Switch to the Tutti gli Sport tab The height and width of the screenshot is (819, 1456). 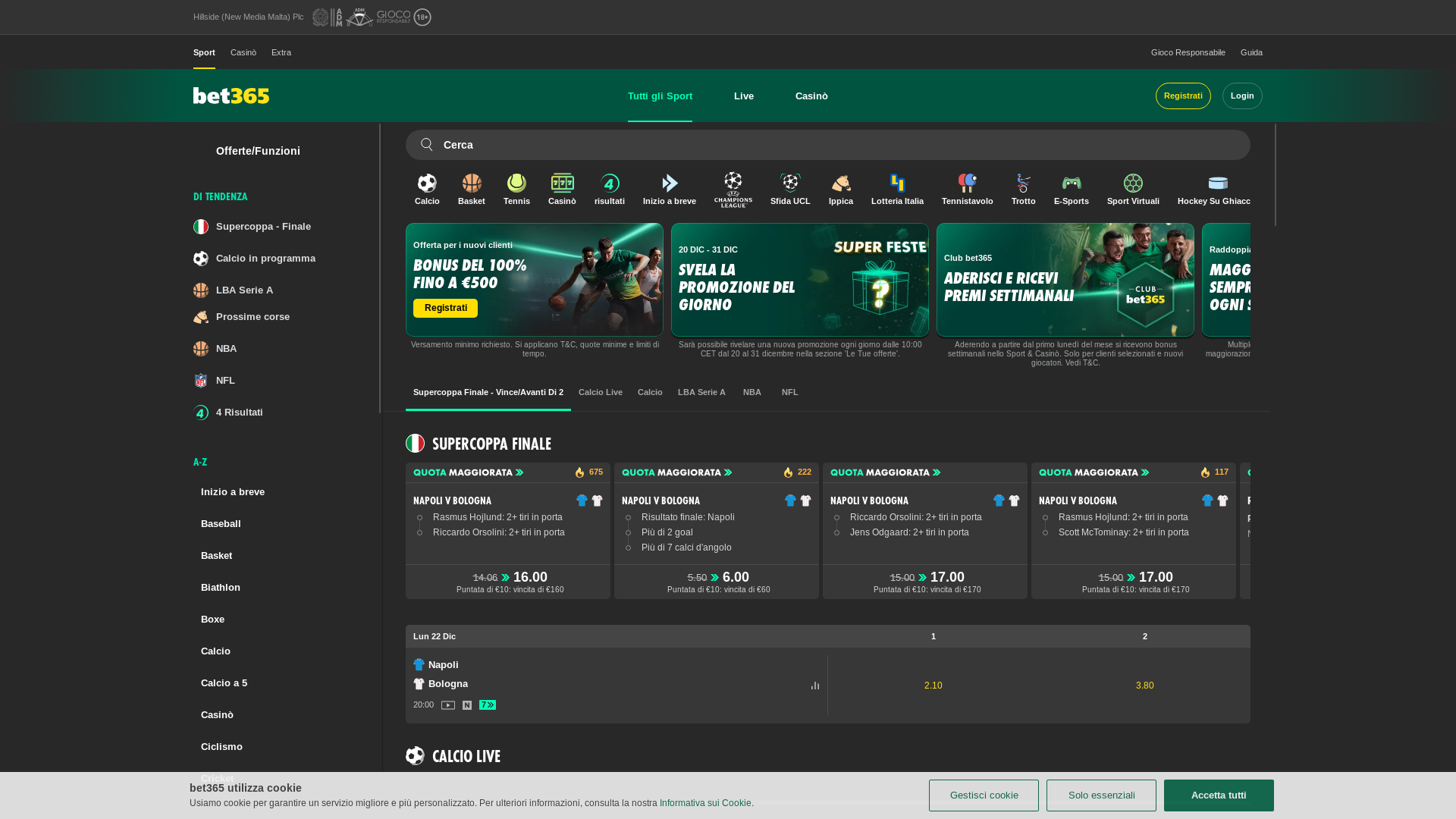click(x=660, y=96)
